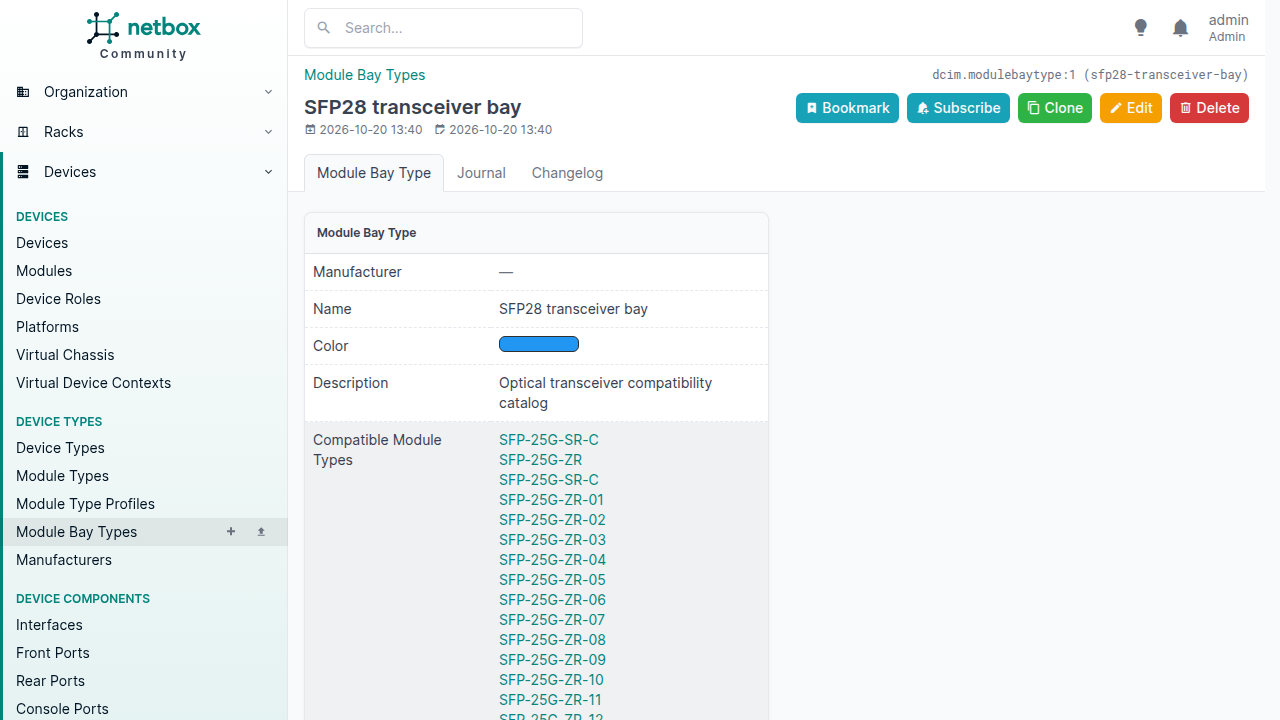Expand the Racks menu section
Viewport: 1280px width, 720px height.
[144, 132]
